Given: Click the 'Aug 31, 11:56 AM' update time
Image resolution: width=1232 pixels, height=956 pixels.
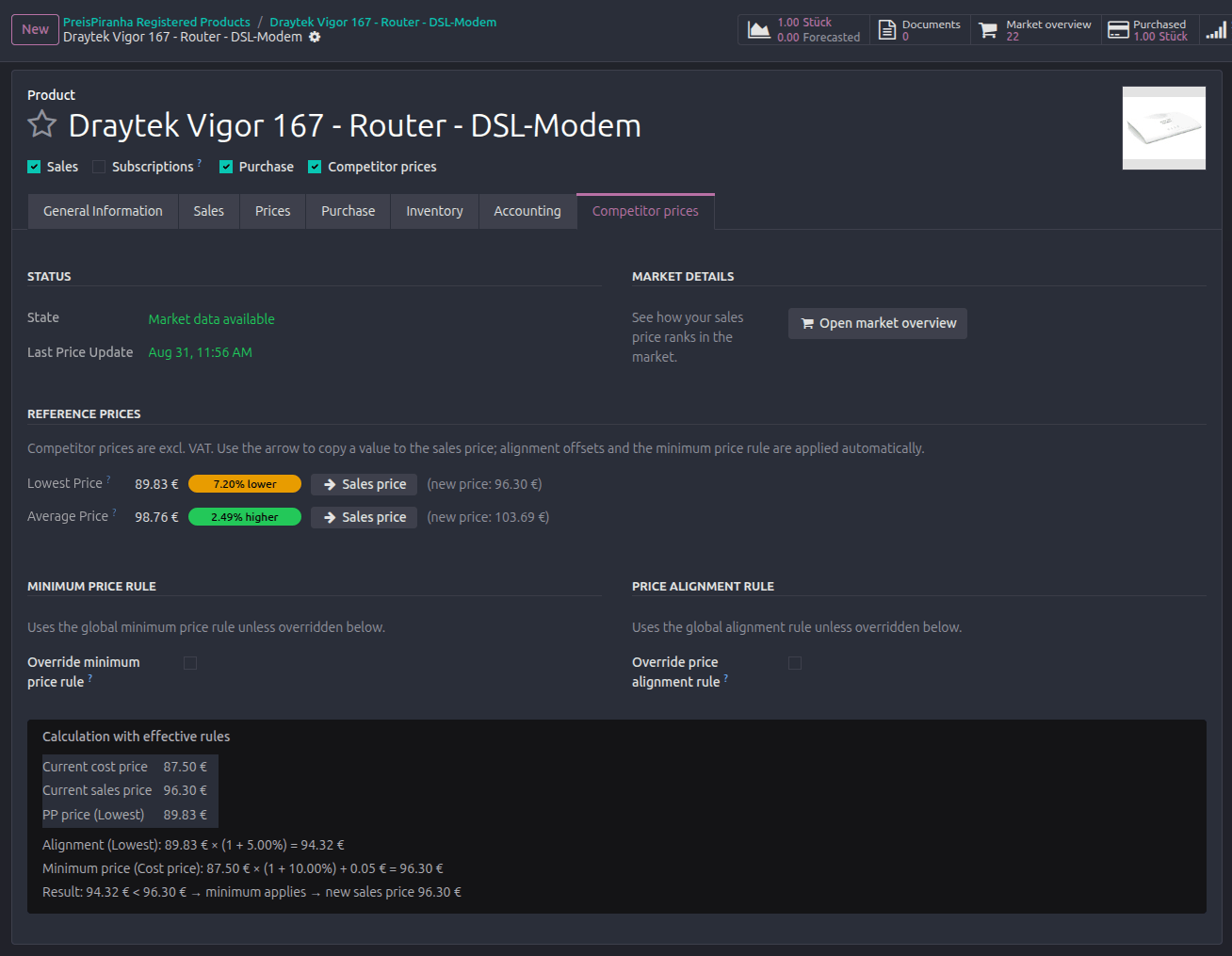Looking at the screenshot, I should [201, 352].
